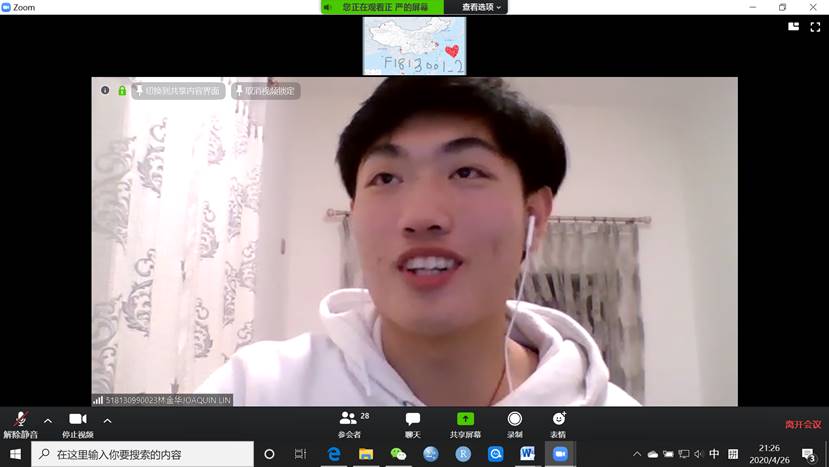Stop video with the camera button

coord(77,422)
